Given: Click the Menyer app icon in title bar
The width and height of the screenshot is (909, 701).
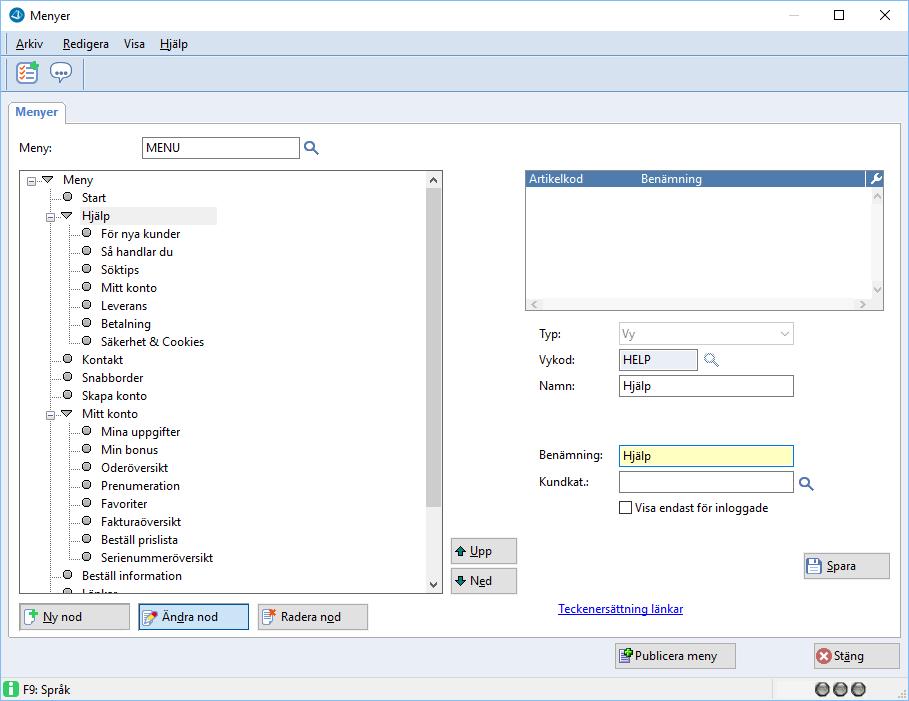Looking at the screenshot, I should click(17, 15).
